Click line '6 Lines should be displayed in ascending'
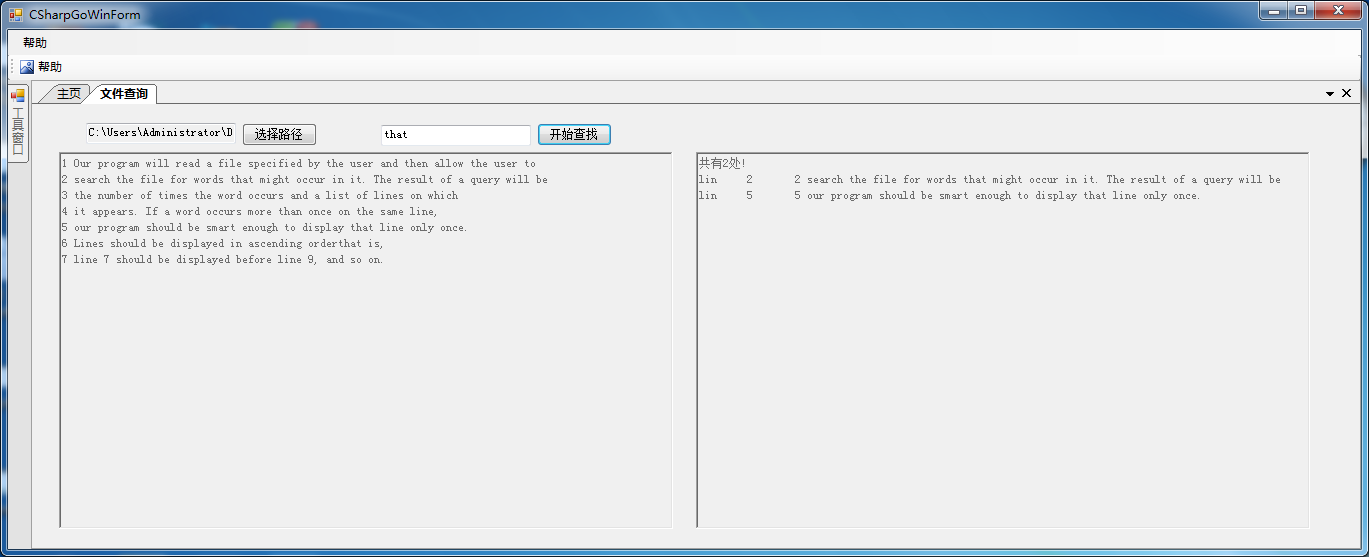This screenshot has height=557, width=1369. pyautogui.click(x=223, y=244)
